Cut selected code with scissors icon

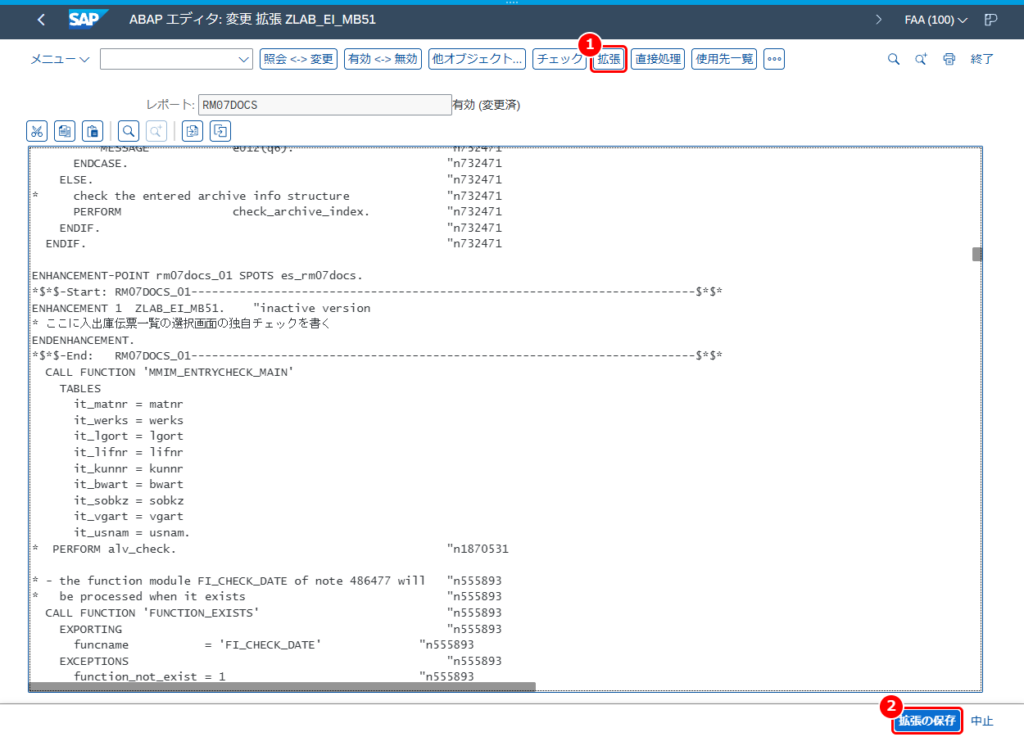tap(37, 131)
